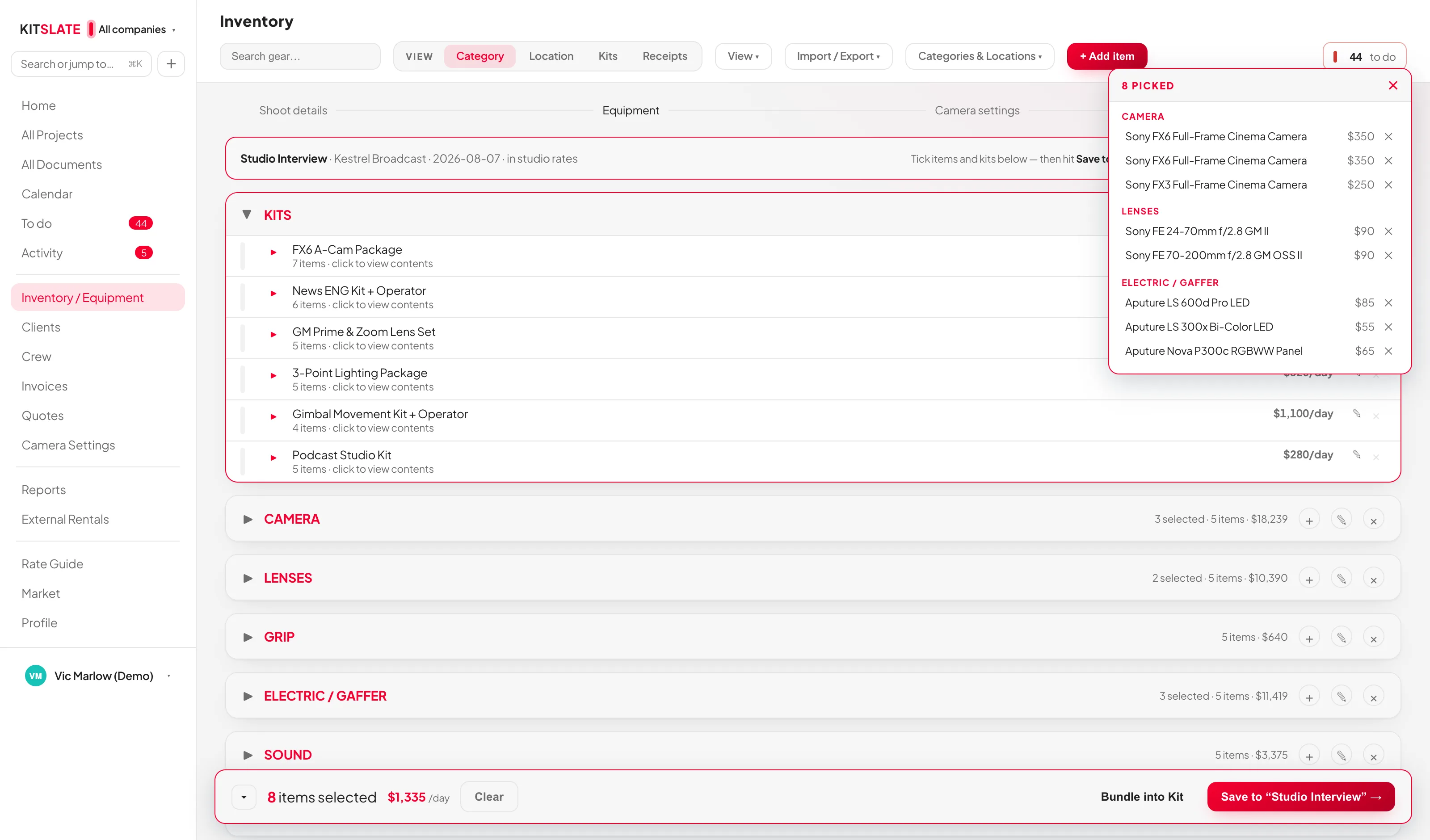Viewport: 1430px width, 840px height.
Task: Toggle the selected items summary caret
Action: pyautogui.click(x=244, y=797)
